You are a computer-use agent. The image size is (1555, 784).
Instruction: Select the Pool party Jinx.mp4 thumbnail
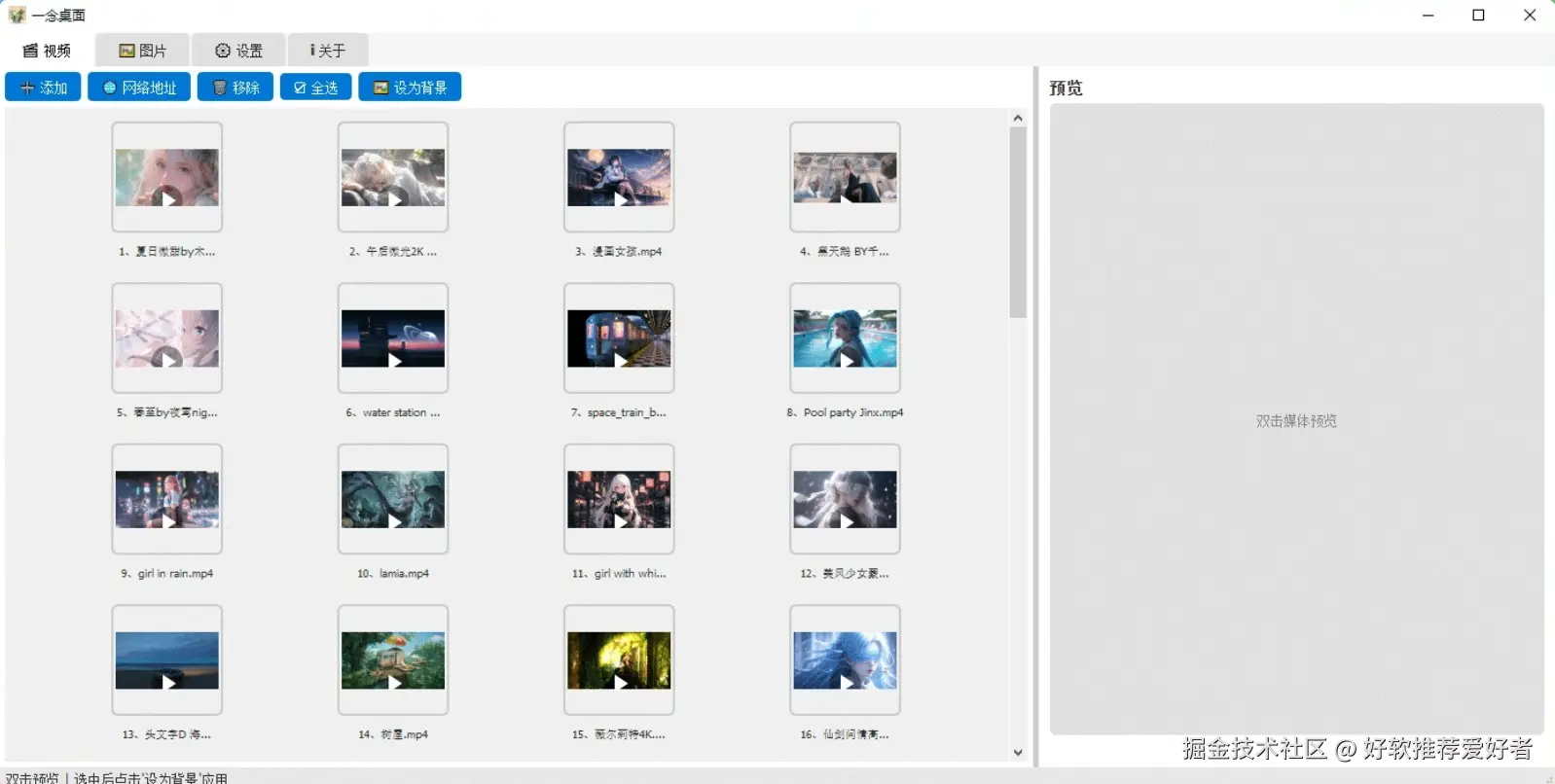pos(845,339)
